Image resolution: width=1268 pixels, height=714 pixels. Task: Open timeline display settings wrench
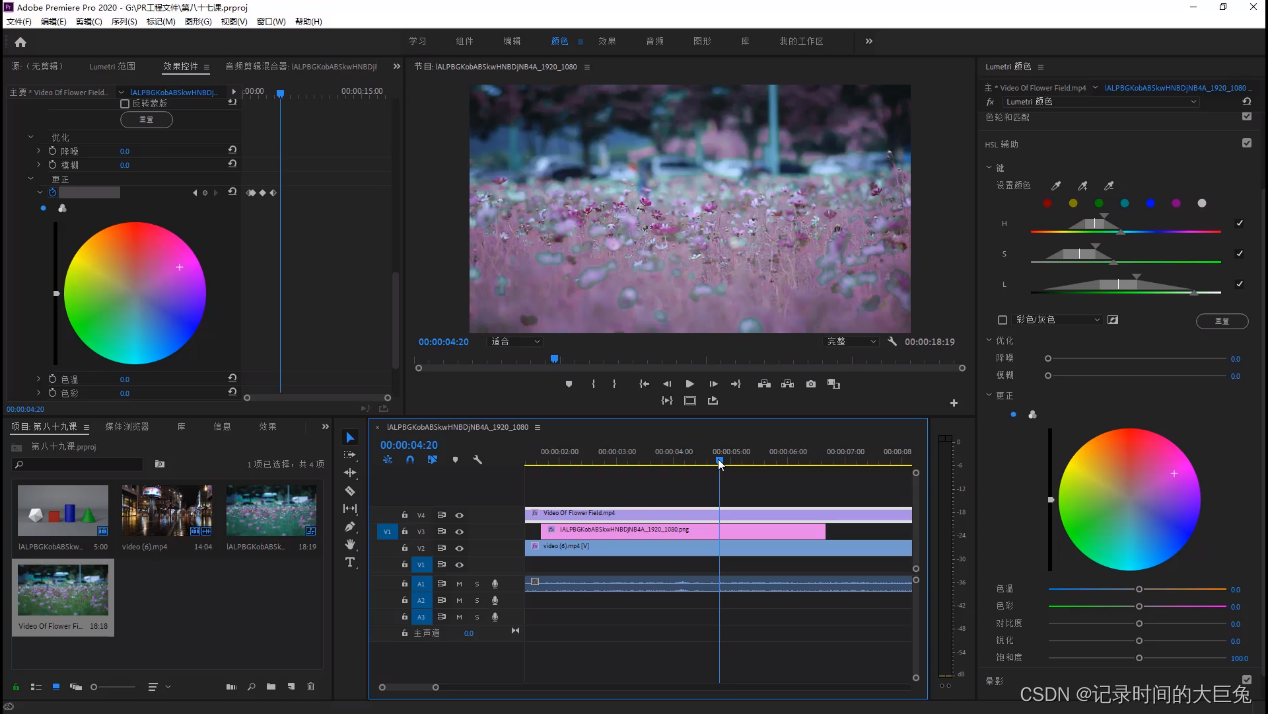click(x=478, y=460)
